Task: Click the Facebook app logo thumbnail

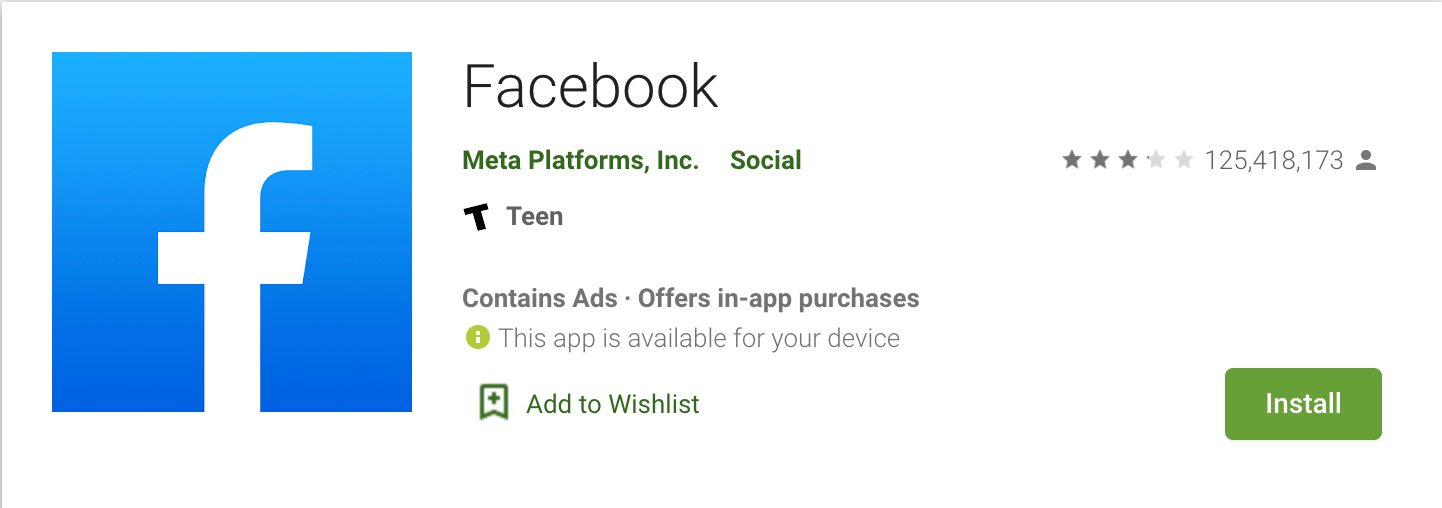Action: coord(232,232)
